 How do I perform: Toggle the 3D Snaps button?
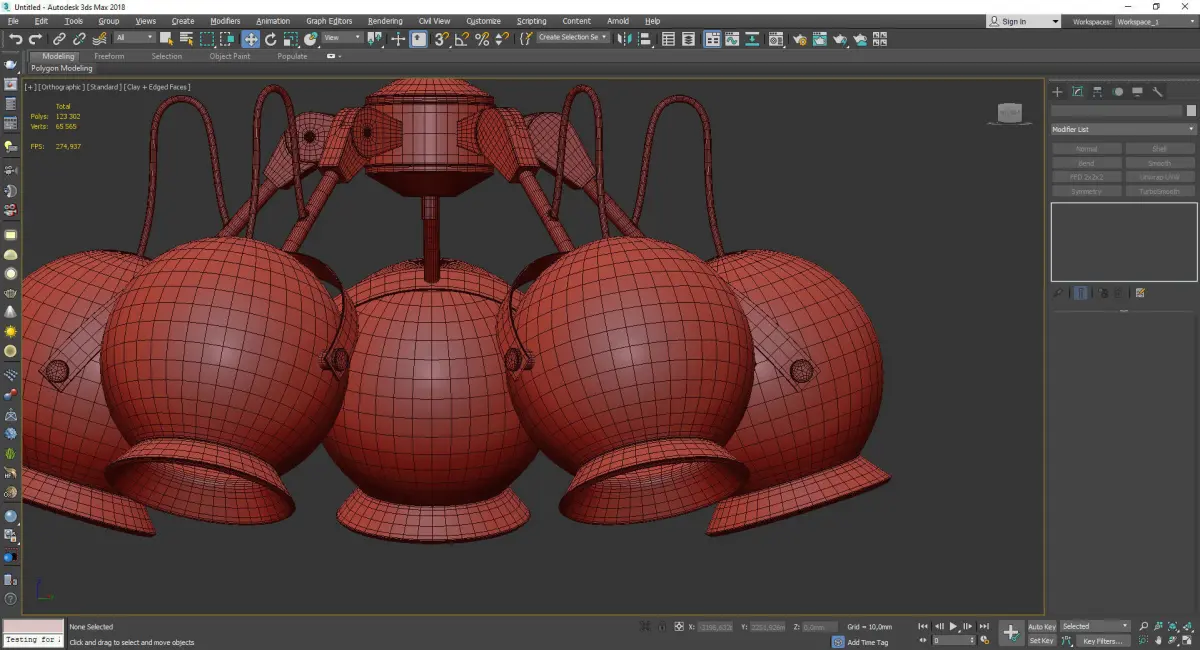click(440, 39)
